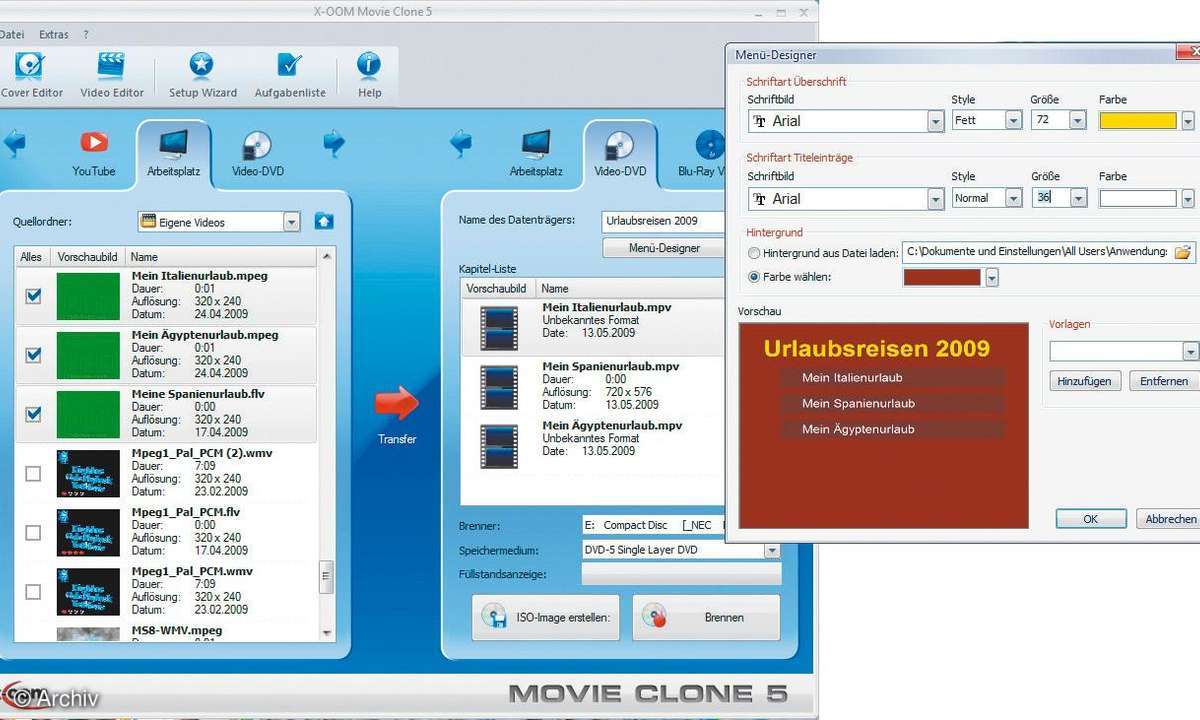Viewport: 1200px width, 720px height.
Task: Check Mpeg1_Pal_PCM.wmv checkbox
Action: tap(33, 591)
